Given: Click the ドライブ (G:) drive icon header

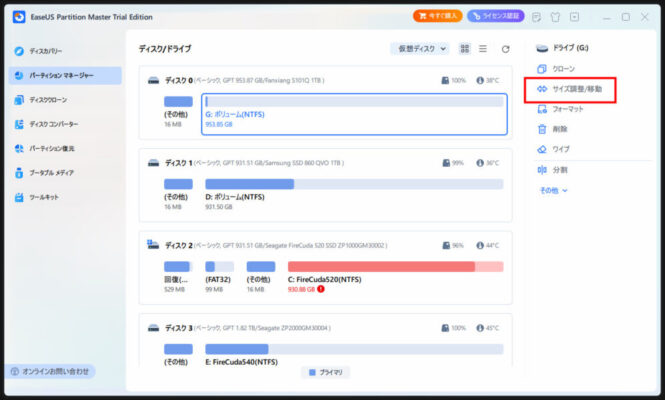Looking at the screenshot, I should pos(542,48).
